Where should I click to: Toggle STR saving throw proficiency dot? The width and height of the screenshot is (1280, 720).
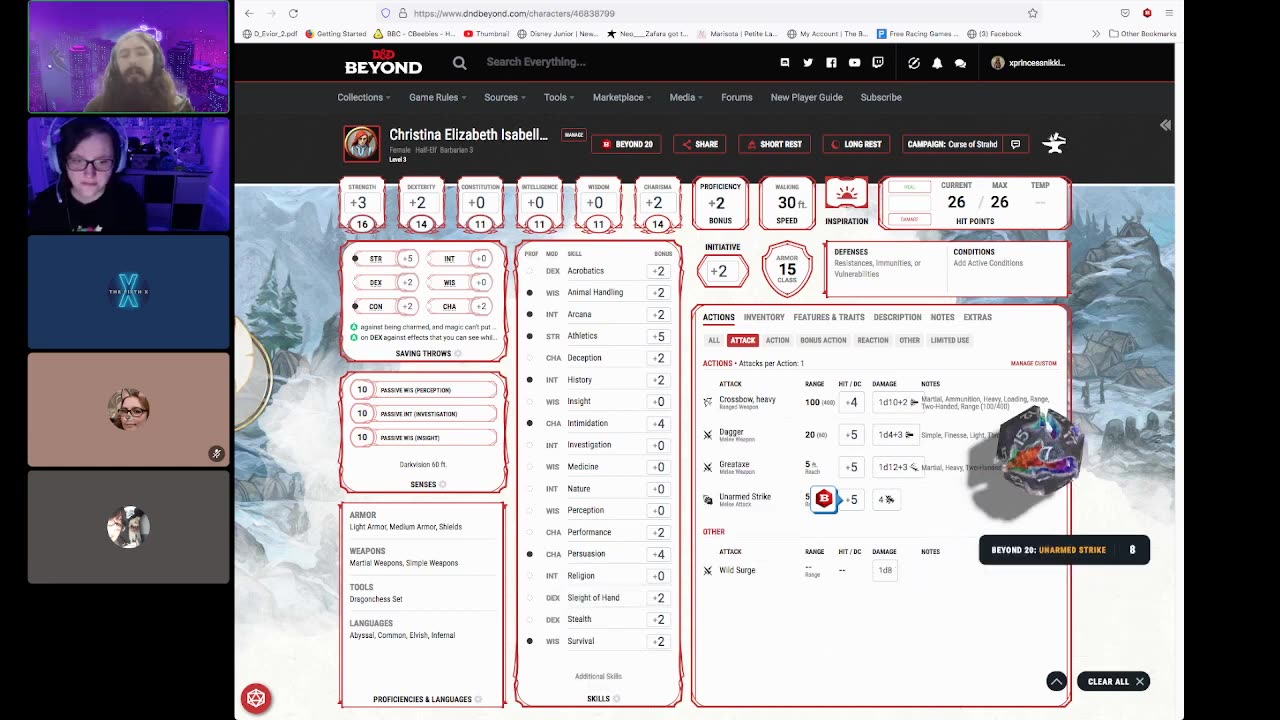[x=354, y=259]
